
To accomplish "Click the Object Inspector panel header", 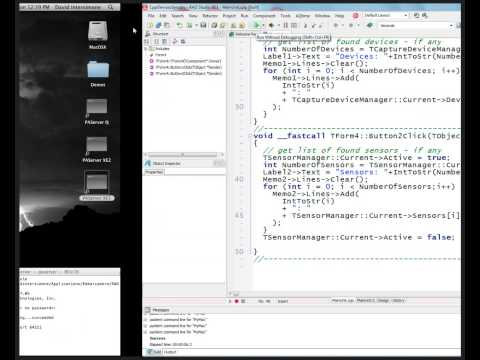I will point(184,163).
